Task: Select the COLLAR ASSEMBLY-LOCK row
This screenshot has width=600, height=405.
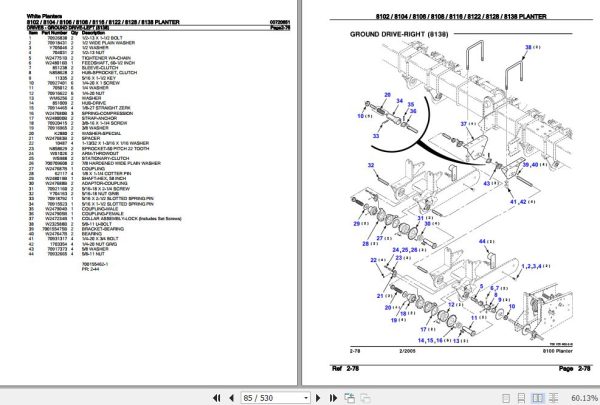Action: [105, 219]
